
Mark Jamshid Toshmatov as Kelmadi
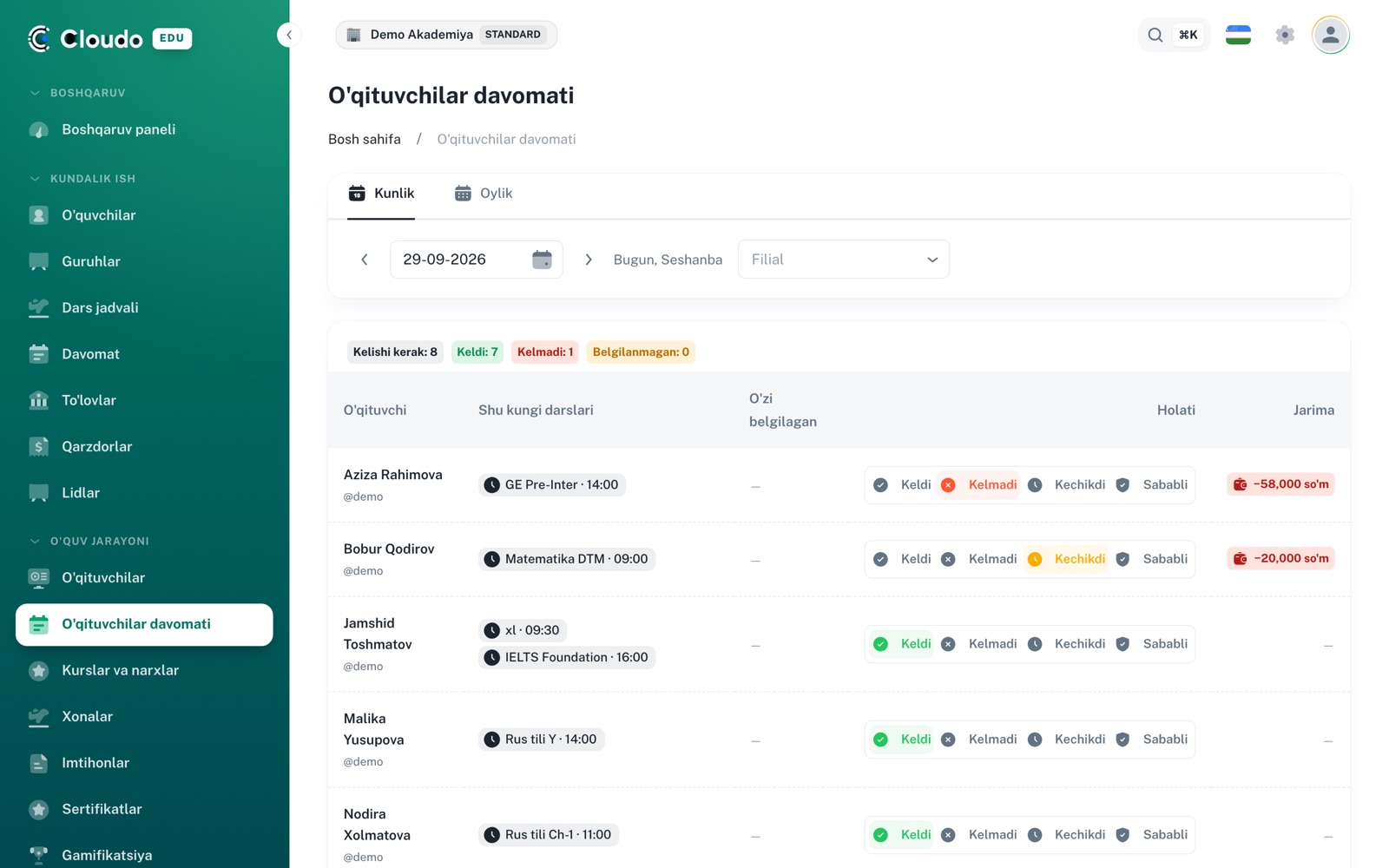(x=979, y=644)
